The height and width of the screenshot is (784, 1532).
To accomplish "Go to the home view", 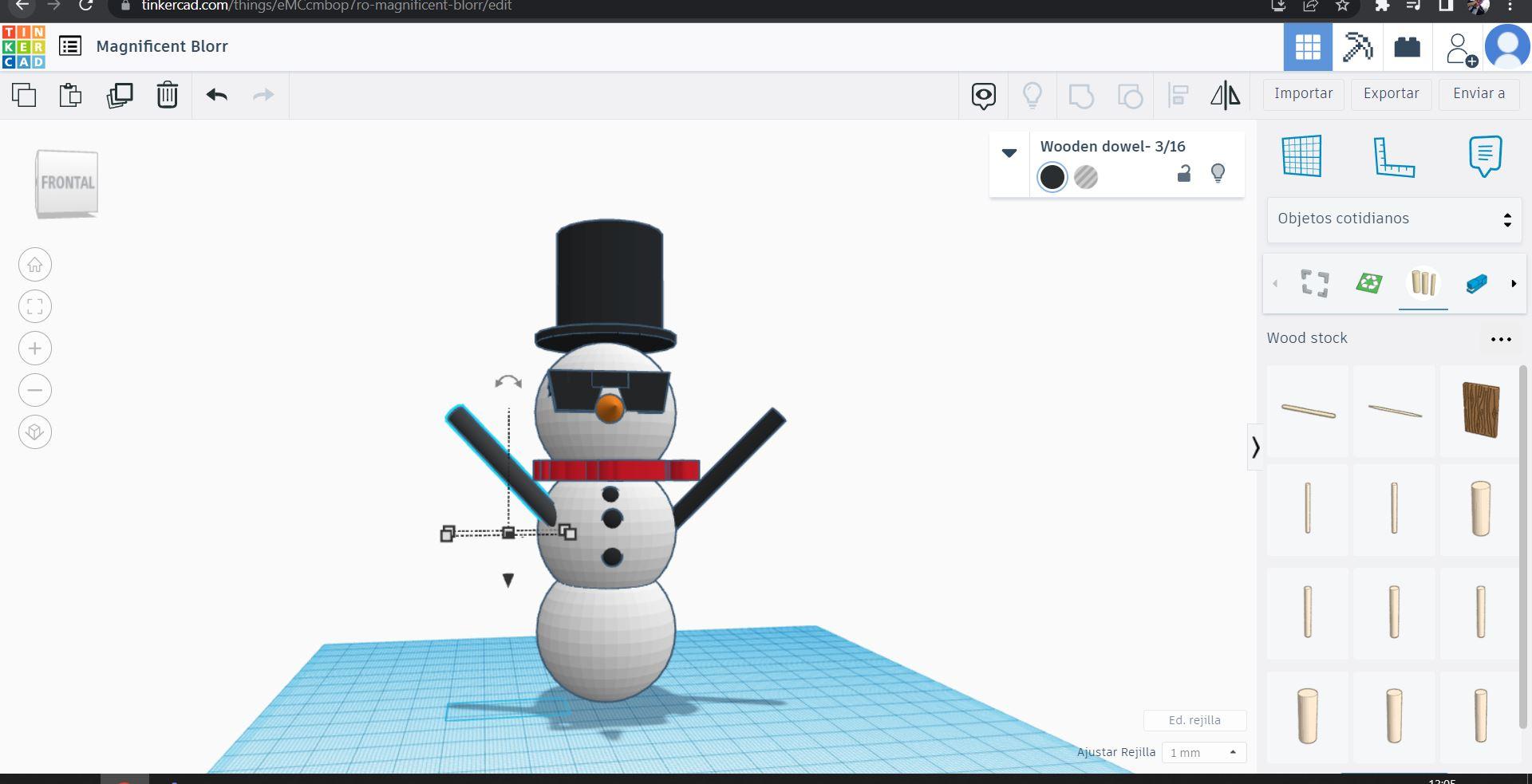I will pos(35,265).
